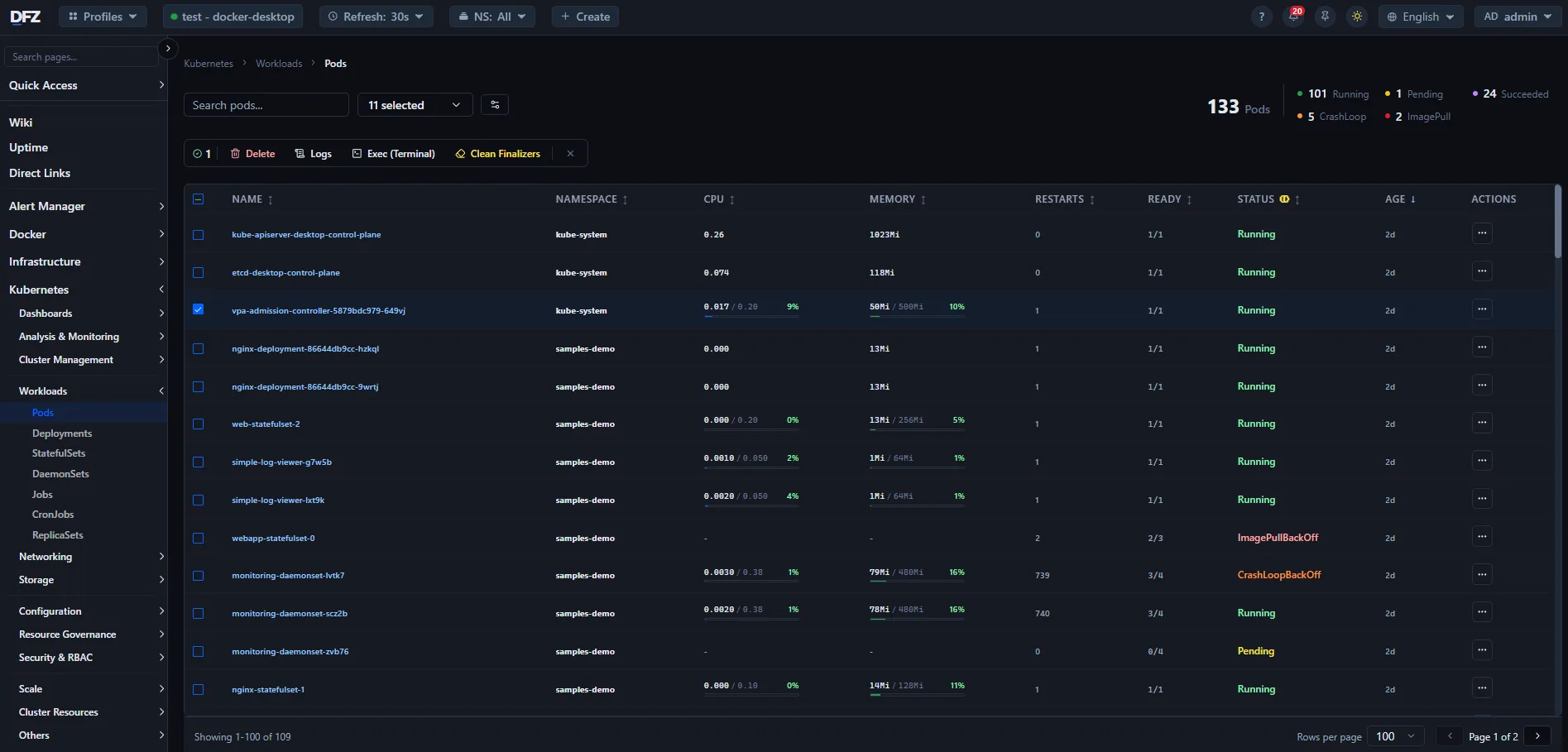The width and height of the screenshot is (1568, 752).
Task: Open the column configuration icon beside the column selector
Action: pyautogui.click(x=495, y=104)
